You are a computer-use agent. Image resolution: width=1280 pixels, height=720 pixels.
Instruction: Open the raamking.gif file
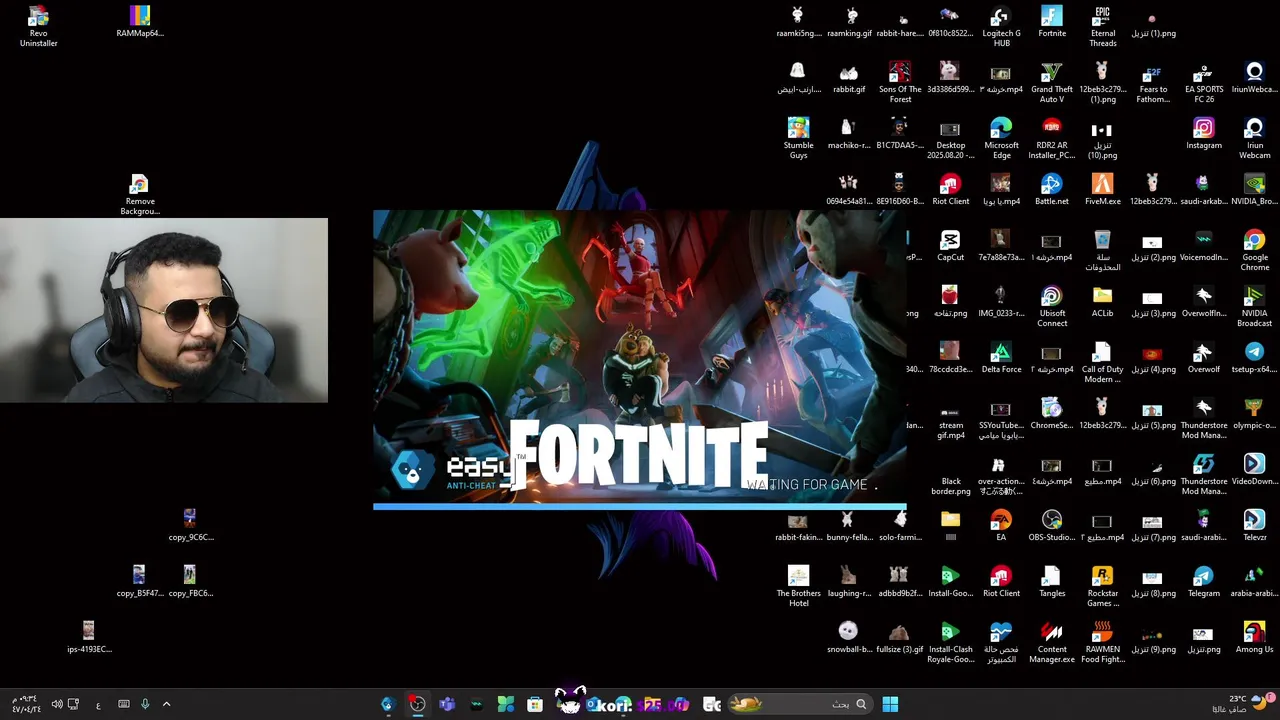[x=849, y=22]
